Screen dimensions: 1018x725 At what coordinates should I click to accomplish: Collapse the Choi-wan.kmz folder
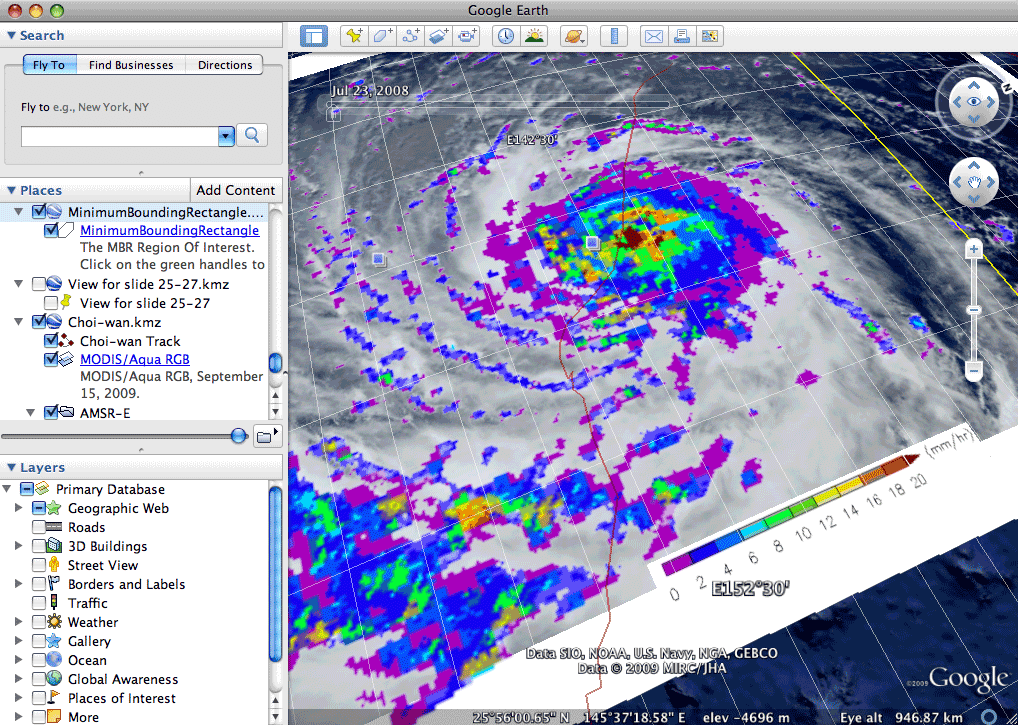click(x=19, y=322)
